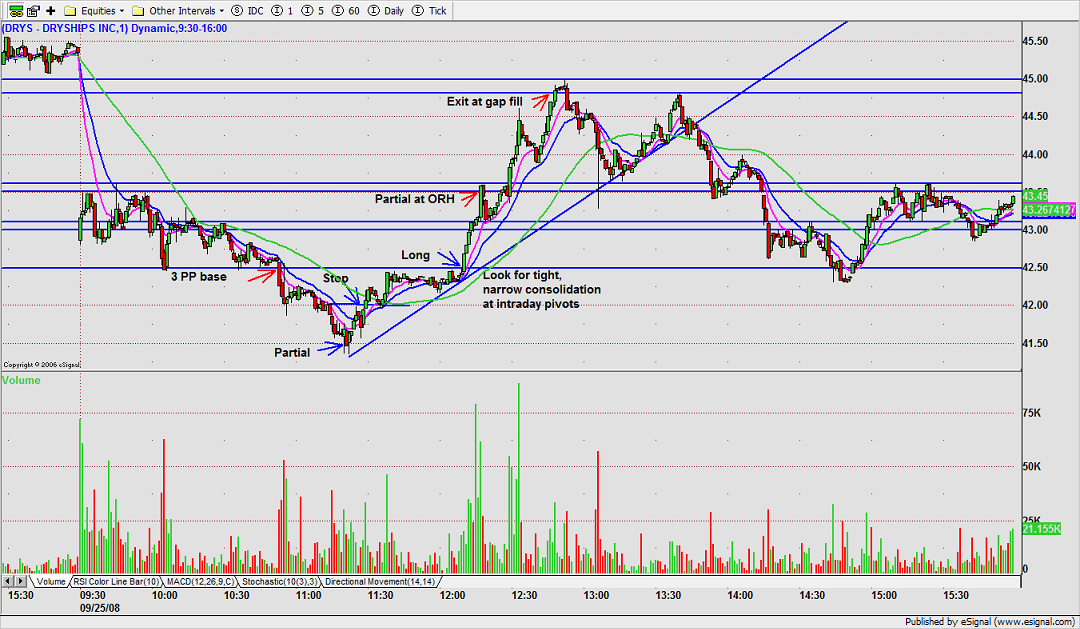Switch to the 1-minute interval

tap(282, 10)
